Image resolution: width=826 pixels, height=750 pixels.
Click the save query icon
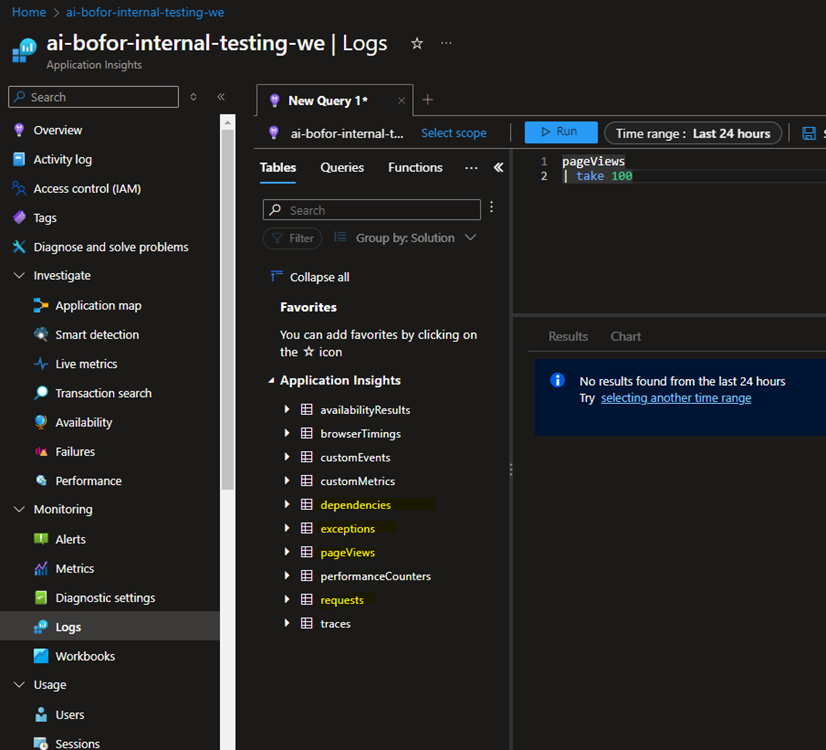click(x=809, y=133)
